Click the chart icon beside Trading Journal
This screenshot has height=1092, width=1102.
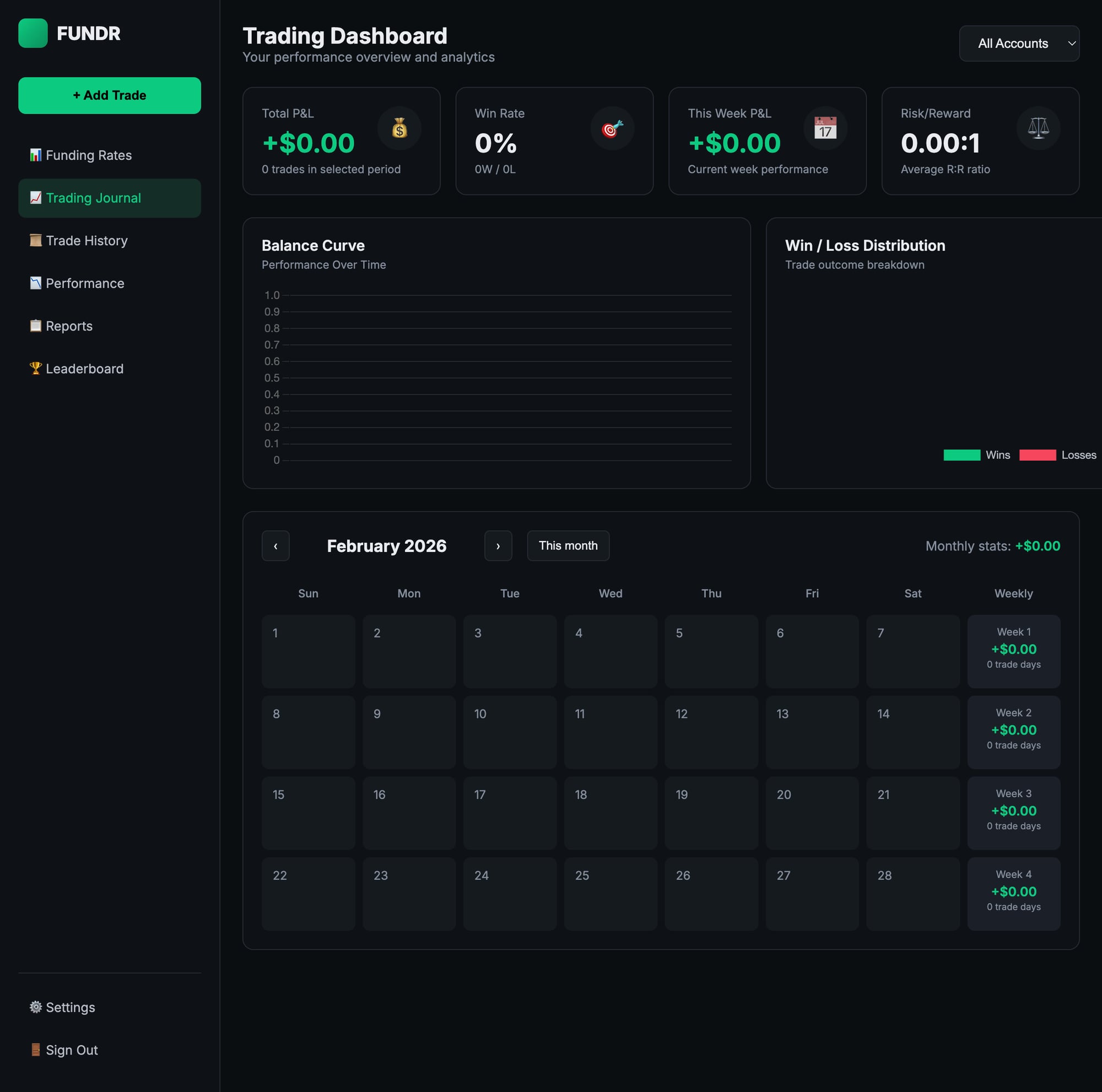click(35, 198)
